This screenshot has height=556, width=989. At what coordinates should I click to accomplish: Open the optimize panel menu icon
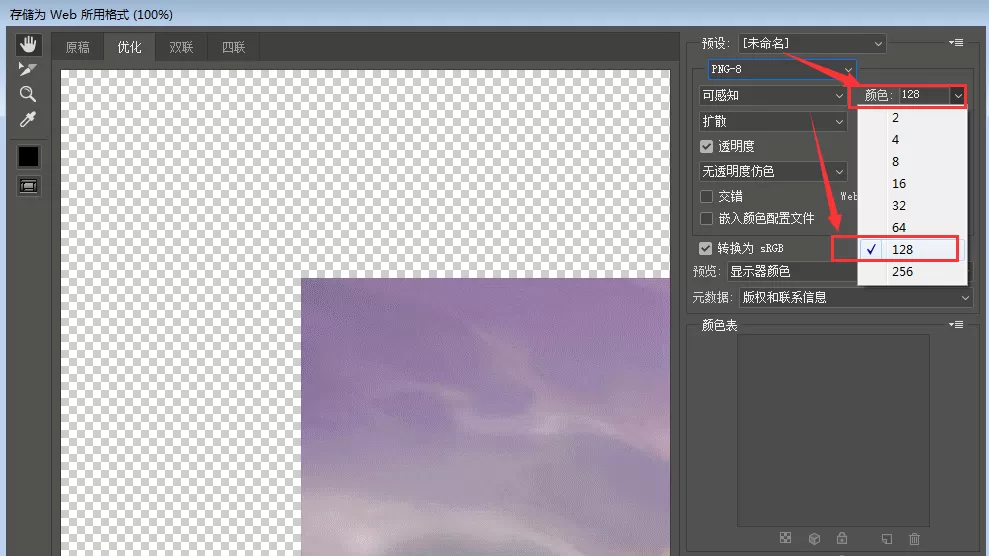click(956, 42)
